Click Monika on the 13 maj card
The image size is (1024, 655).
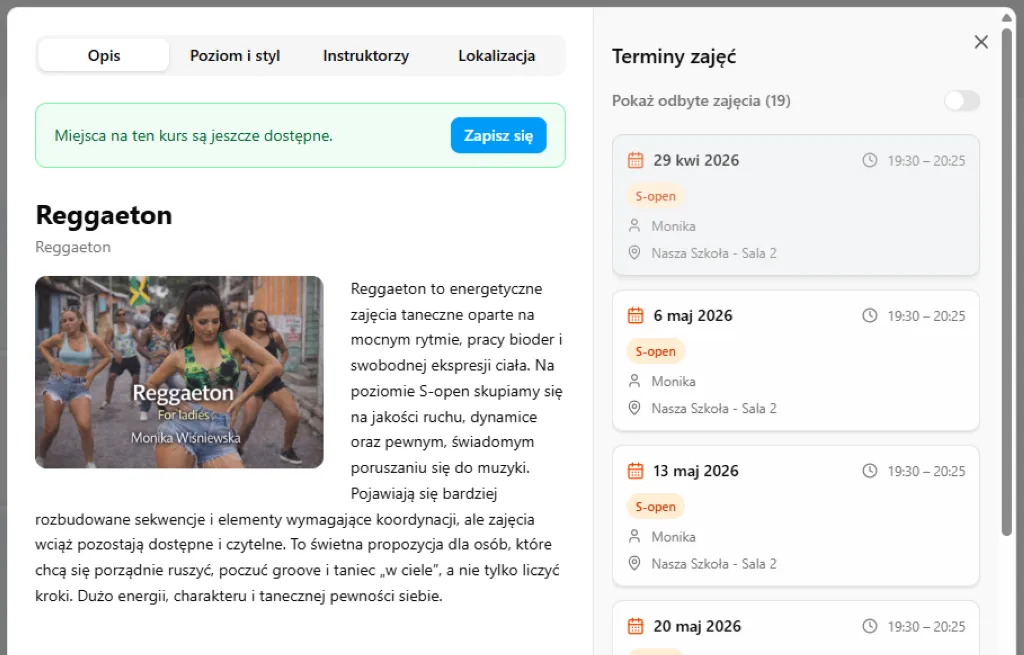(x=673, y=537)
